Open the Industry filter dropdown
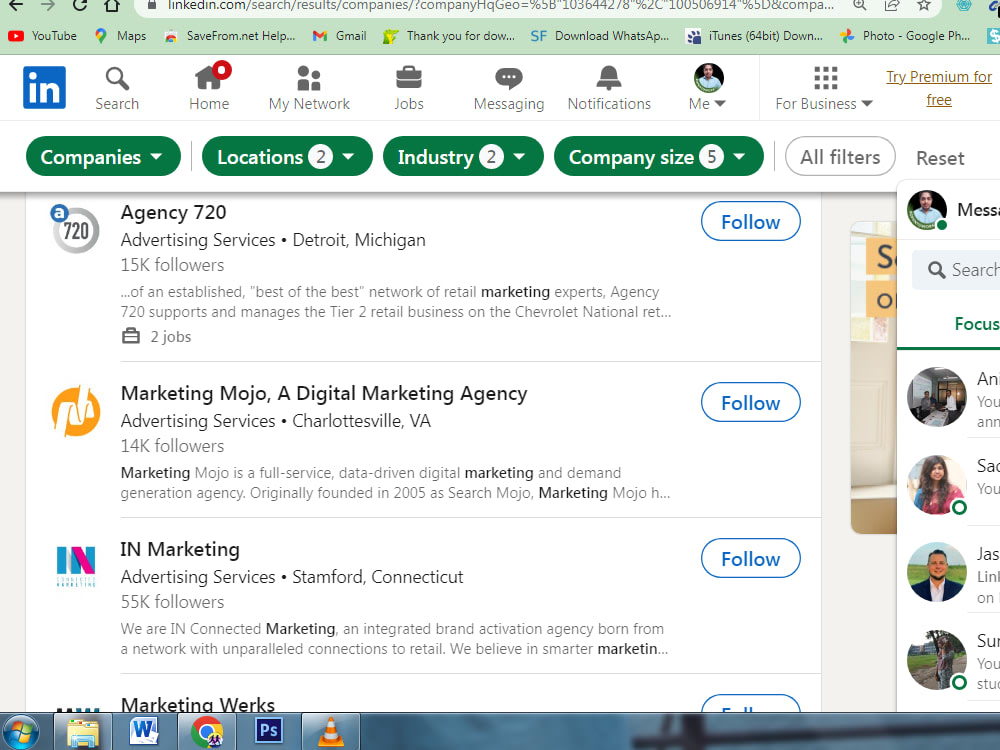Screen dimensions: 1000x750 pyautogui.click(x=463, y=156)
